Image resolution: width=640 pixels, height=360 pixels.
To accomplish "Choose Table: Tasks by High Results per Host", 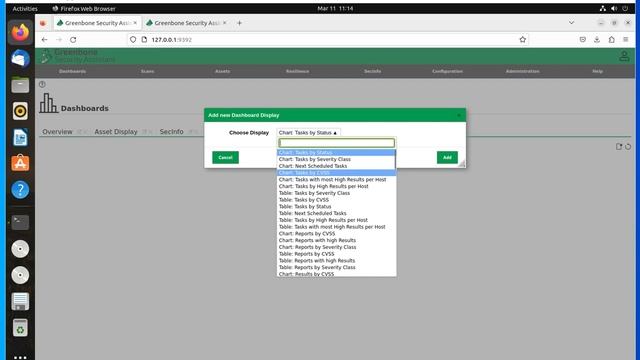I will (x=336, y=220).
